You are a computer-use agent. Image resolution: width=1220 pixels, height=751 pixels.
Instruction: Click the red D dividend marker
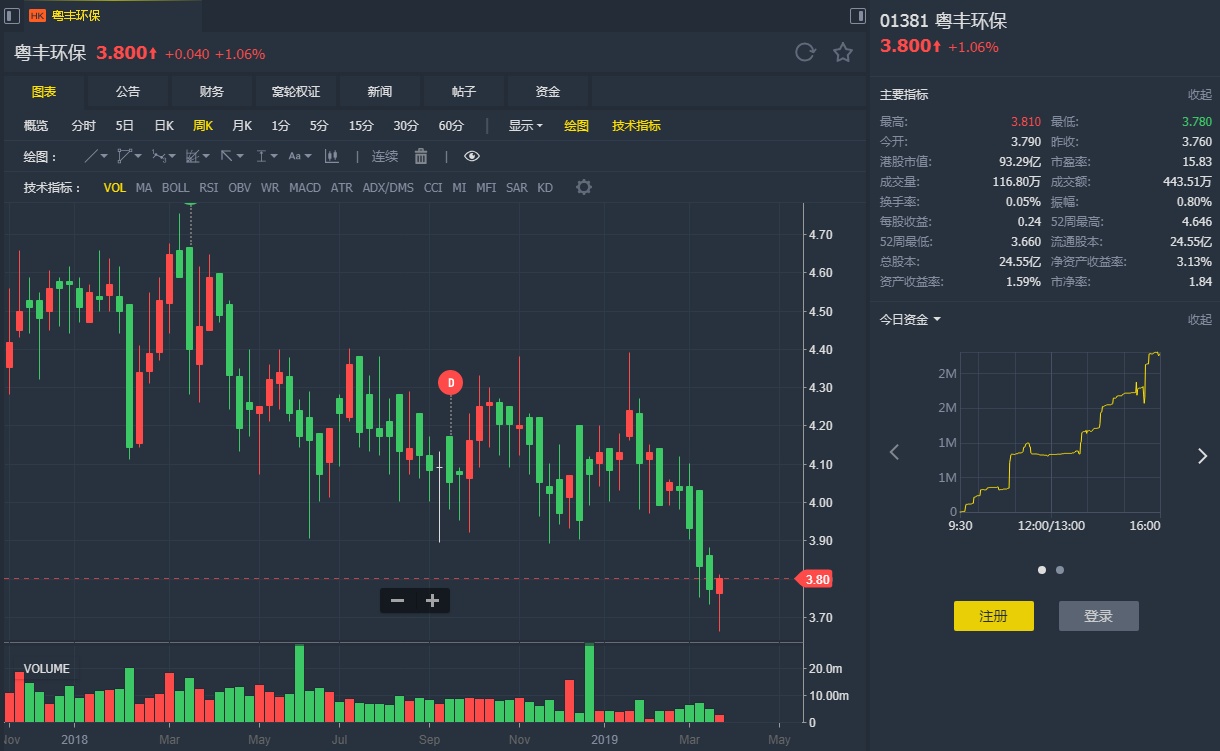tap(451, 382)
